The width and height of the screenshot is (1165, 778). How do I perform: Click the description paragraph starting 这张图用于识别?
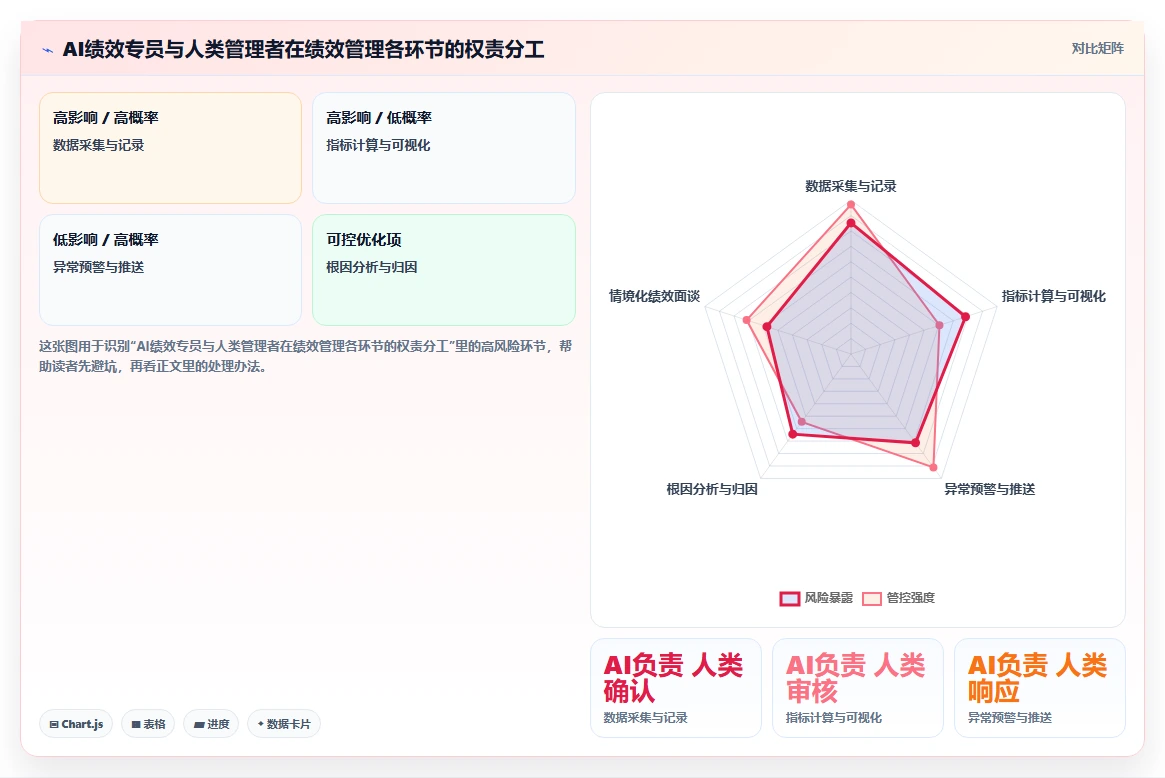click(x=305, y=356)
